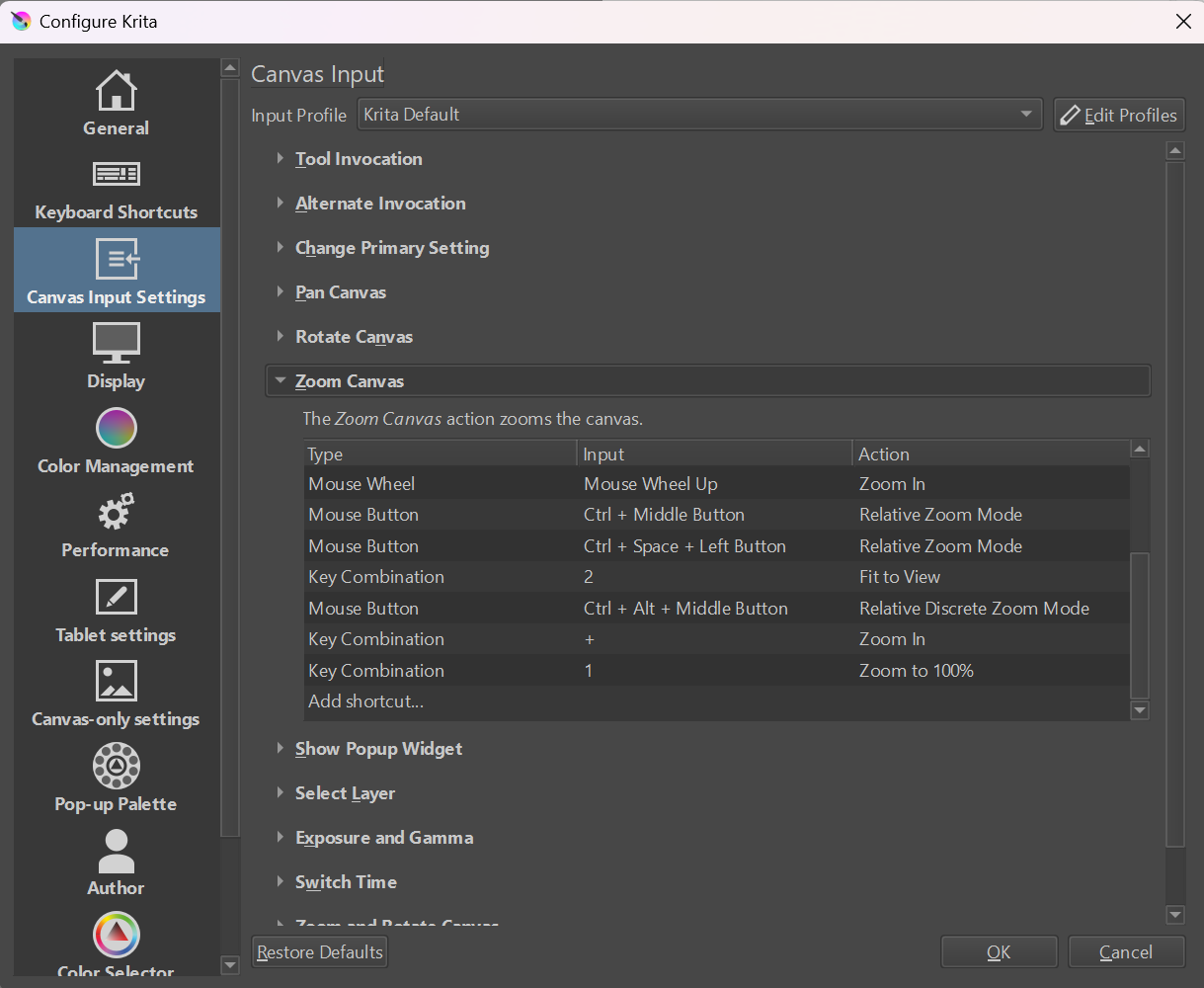
Task: Open Keyboard Shortcuts settings
Action: tap(117, 188)
